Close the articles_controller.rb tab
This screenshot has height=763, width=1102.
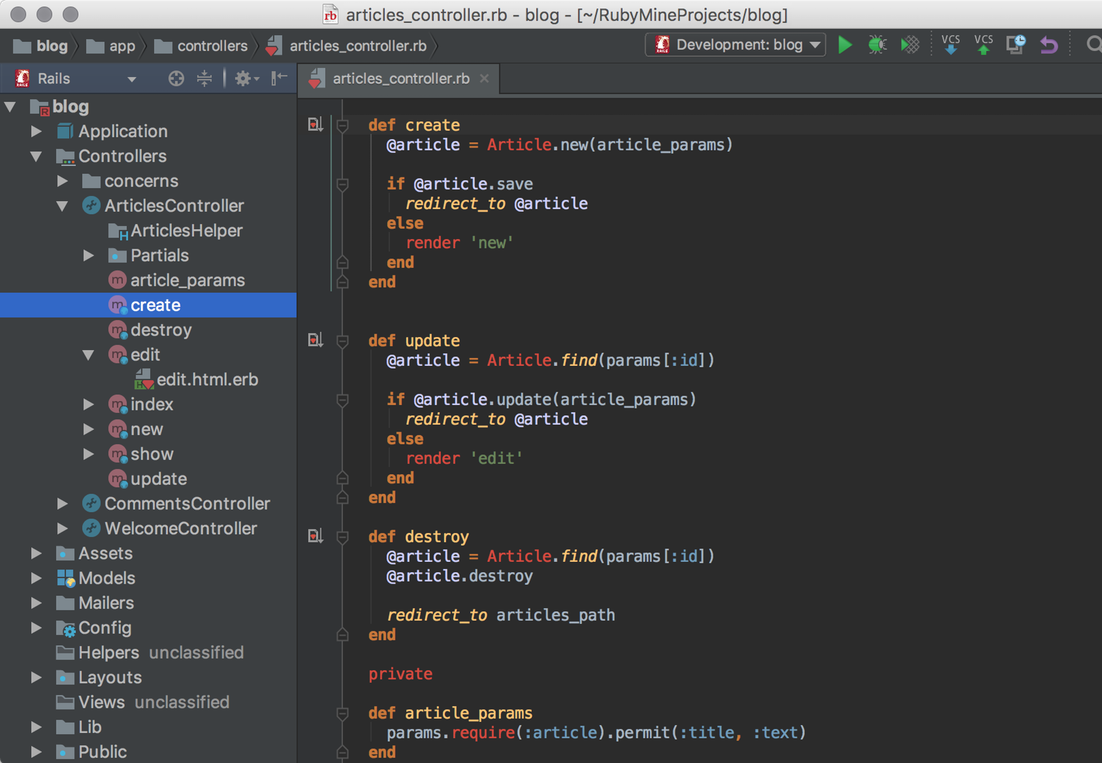(484, 79)
